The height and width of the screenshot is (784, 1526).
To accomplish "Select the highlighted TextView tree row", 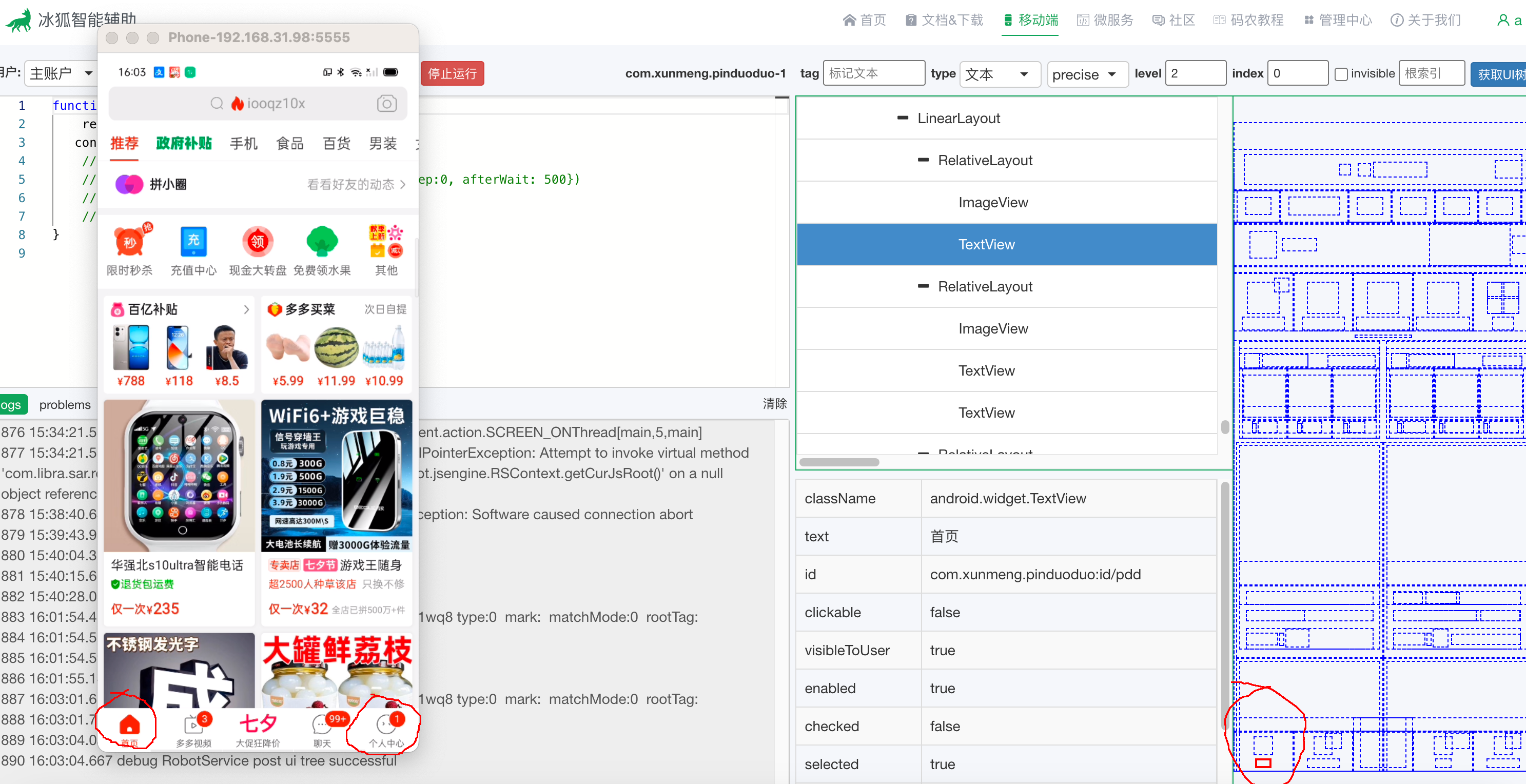I will tap(1007, 244).
